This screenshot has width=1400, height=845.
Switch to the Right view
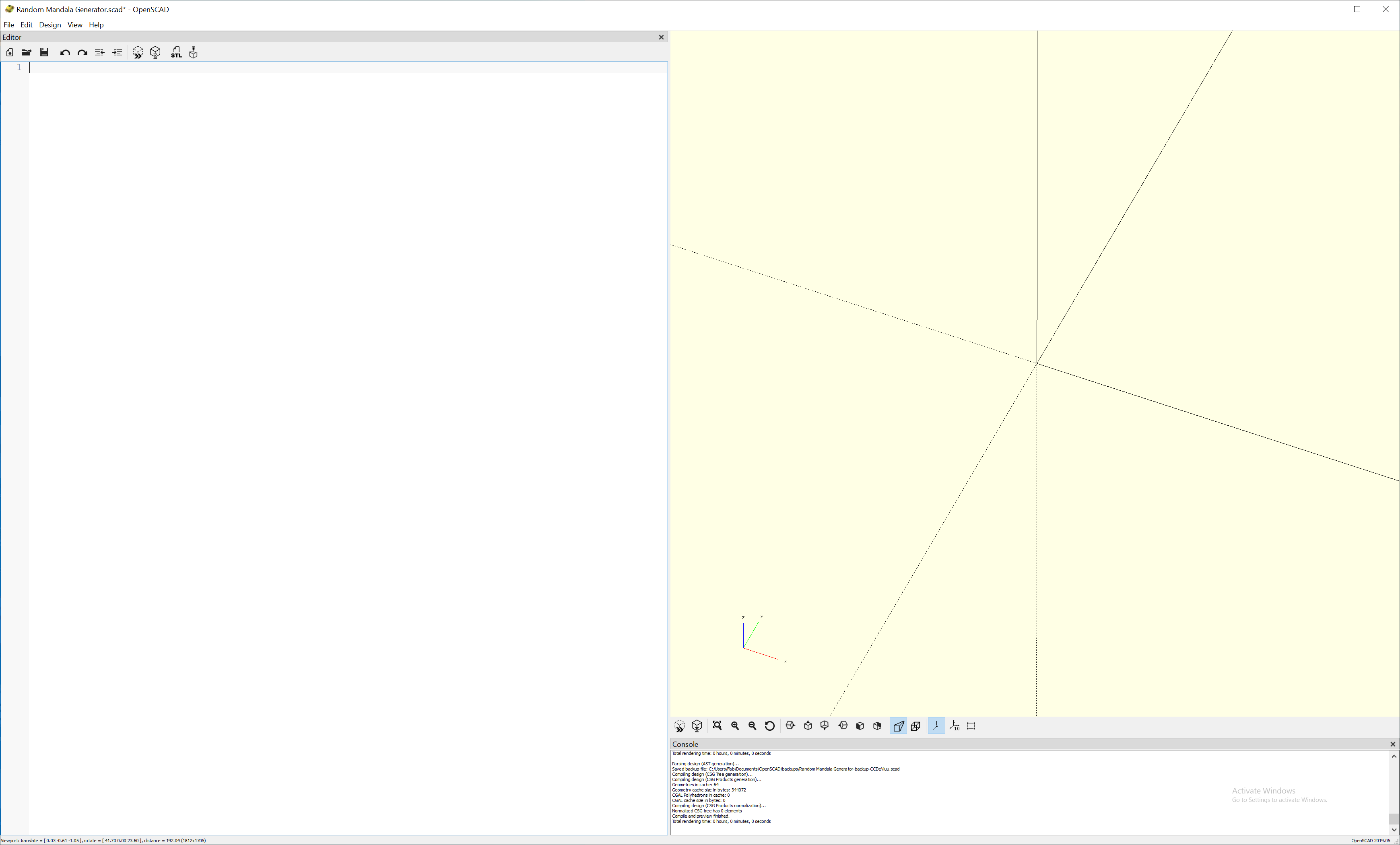tap(790, 725)
